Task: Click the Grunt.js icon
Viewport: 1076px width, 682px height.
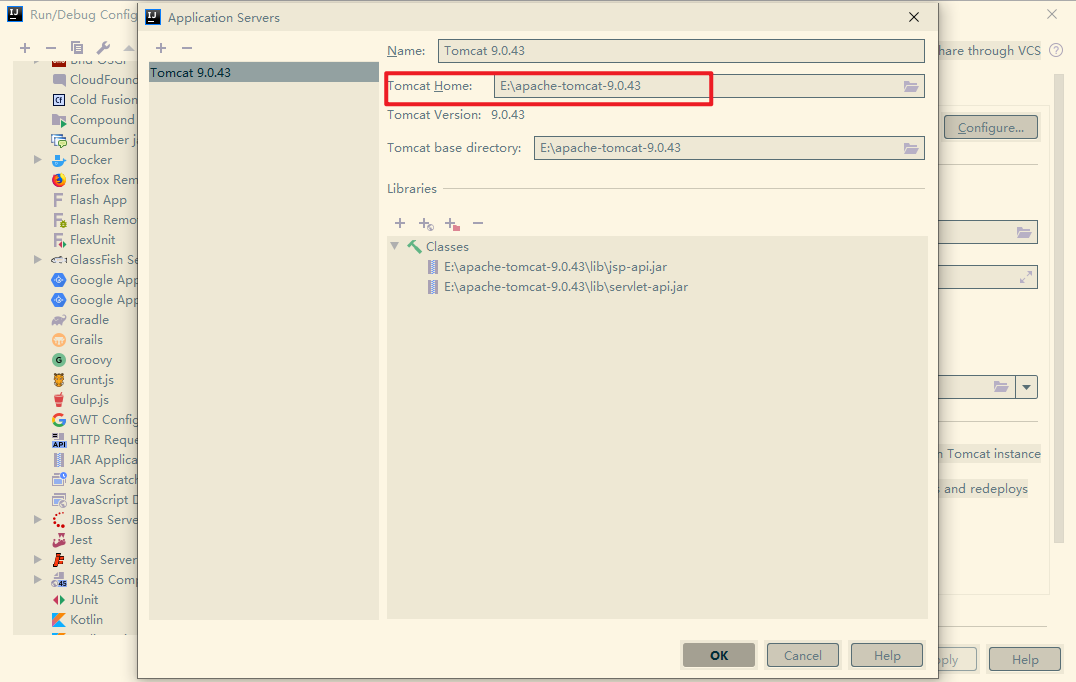Action: [59, 380]
